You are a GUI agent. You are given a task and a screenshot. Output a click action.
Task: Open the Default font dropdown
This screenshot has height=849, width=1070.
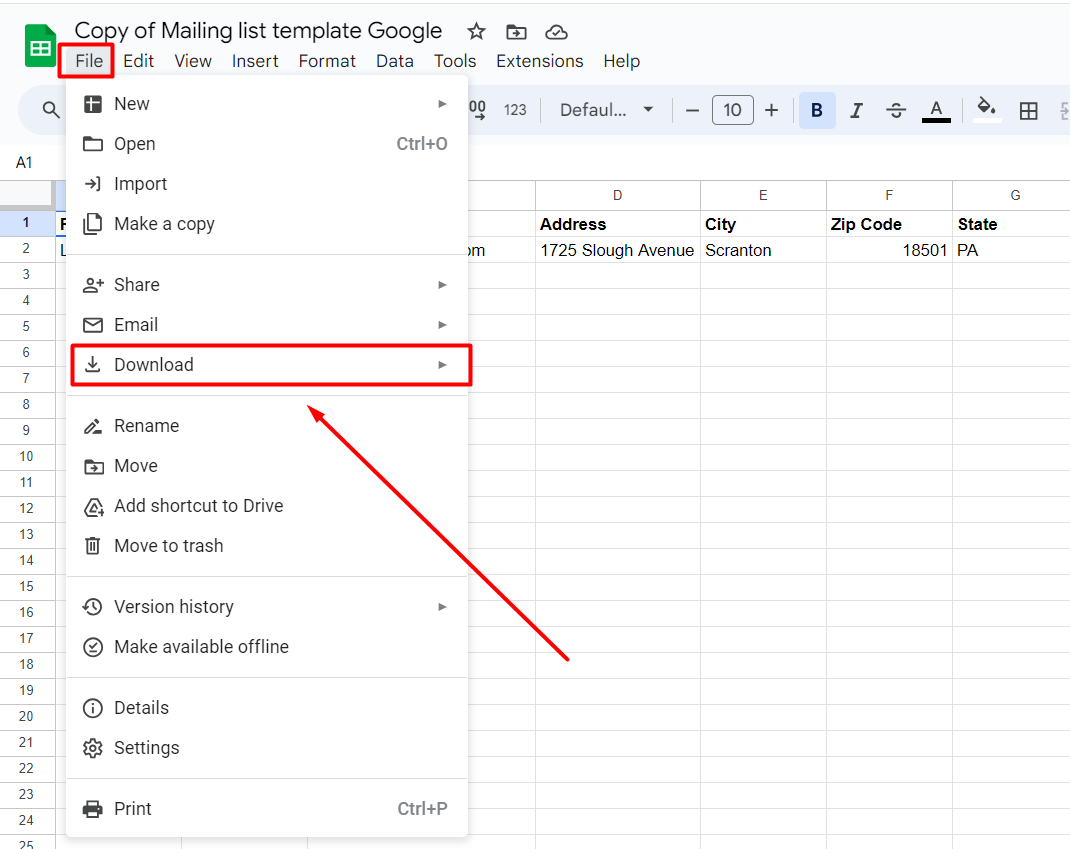606,110
